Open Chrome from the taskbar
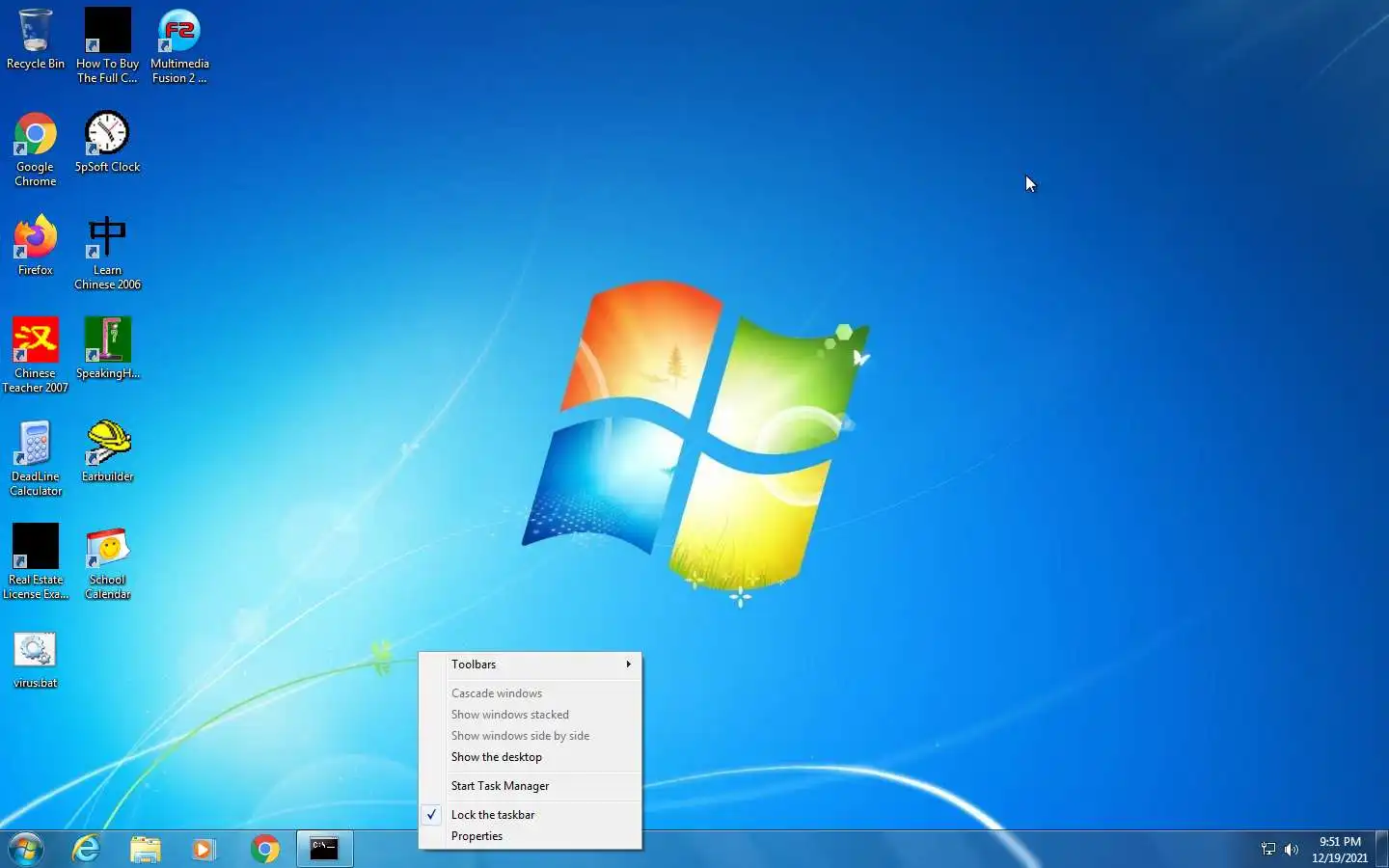This screenshot has height=868, width=1389. 264,849
